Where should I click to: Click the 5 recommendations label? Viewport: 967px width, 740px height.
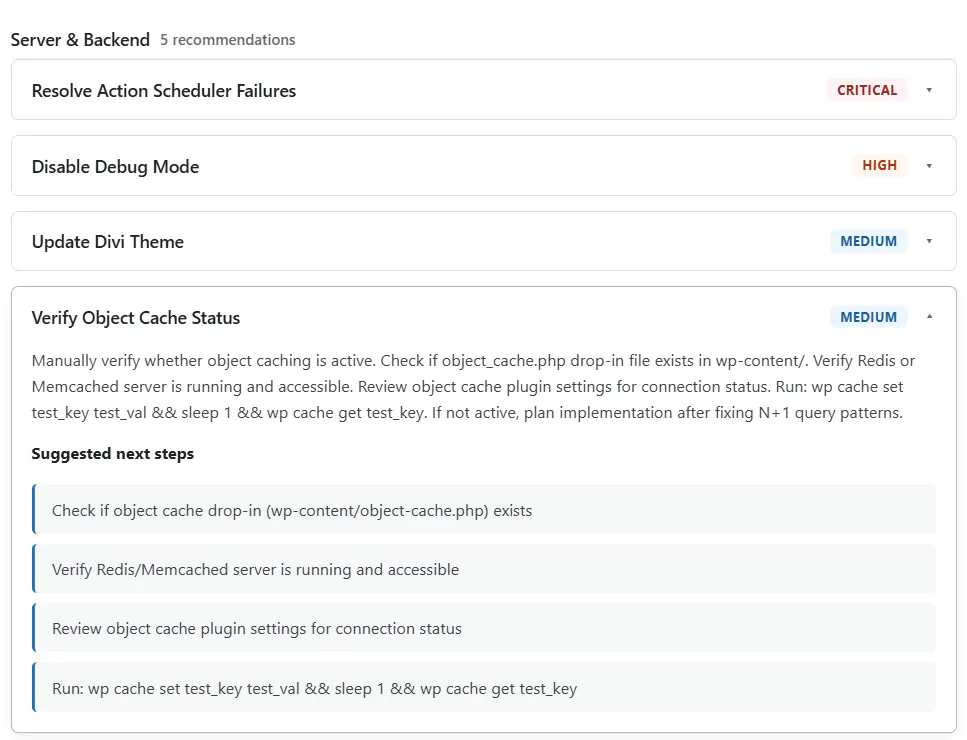tap(227, 40)
